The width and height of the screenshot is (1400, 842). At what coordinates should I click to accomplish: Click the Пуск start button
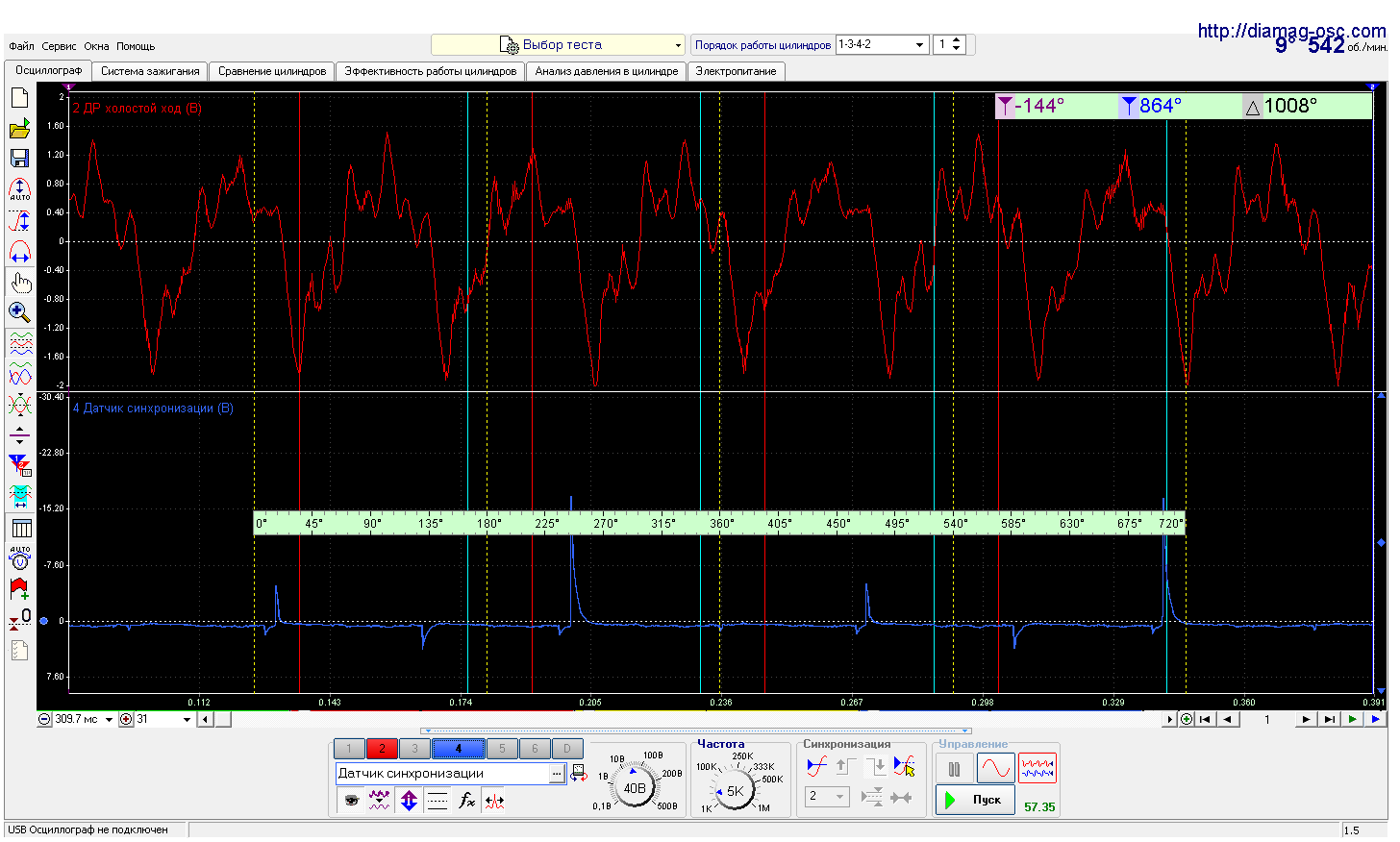pyautogui.click(x=975, y=800)
